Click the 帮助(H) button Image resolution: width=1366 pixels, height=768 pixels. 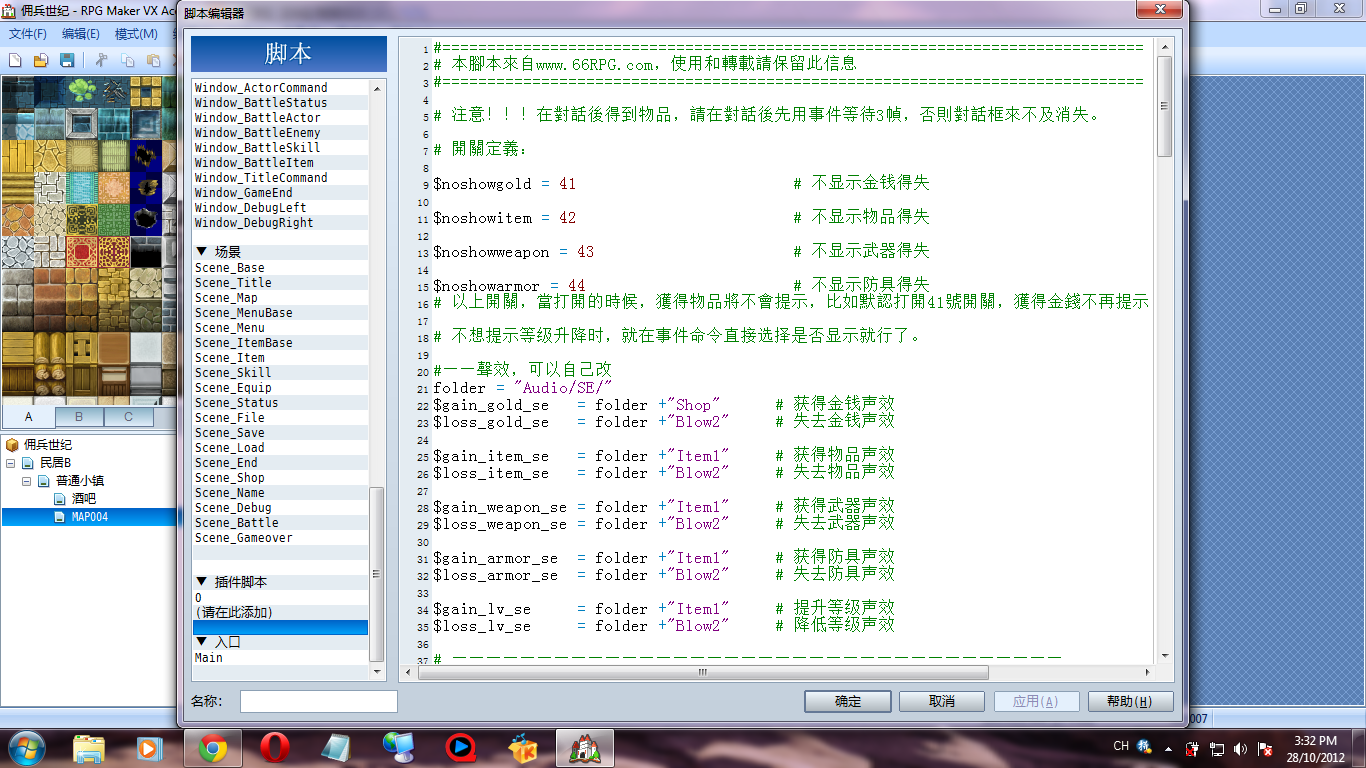tap(1131, 701)
